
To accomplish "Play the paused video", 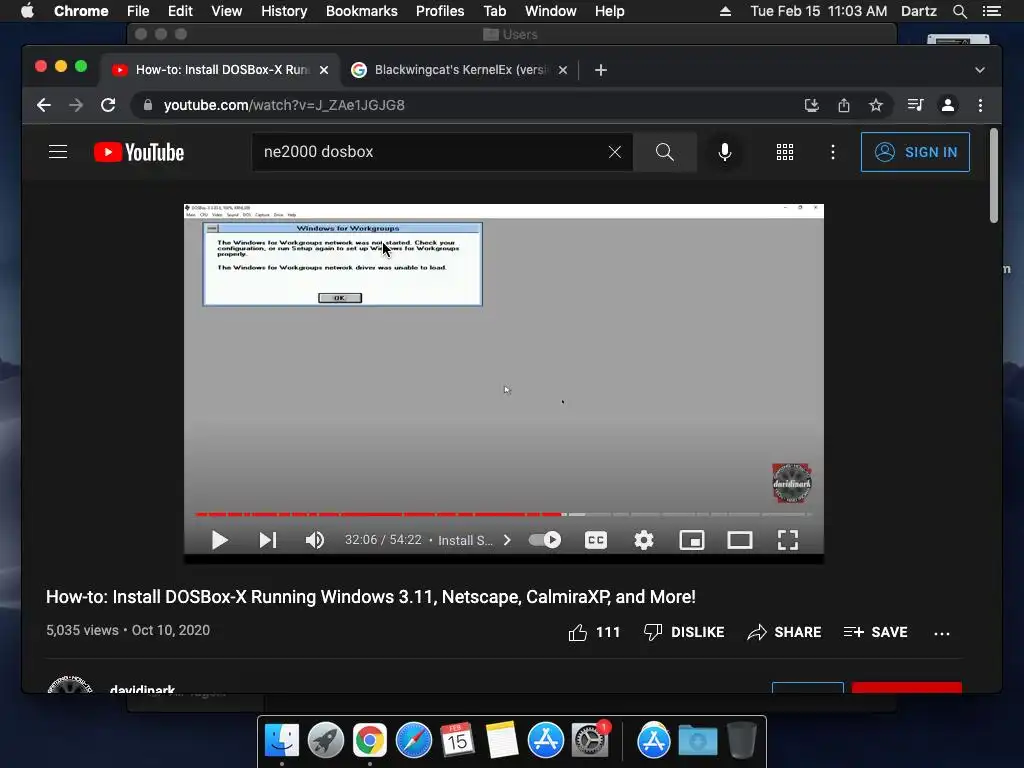I will [x=220, y=540].
